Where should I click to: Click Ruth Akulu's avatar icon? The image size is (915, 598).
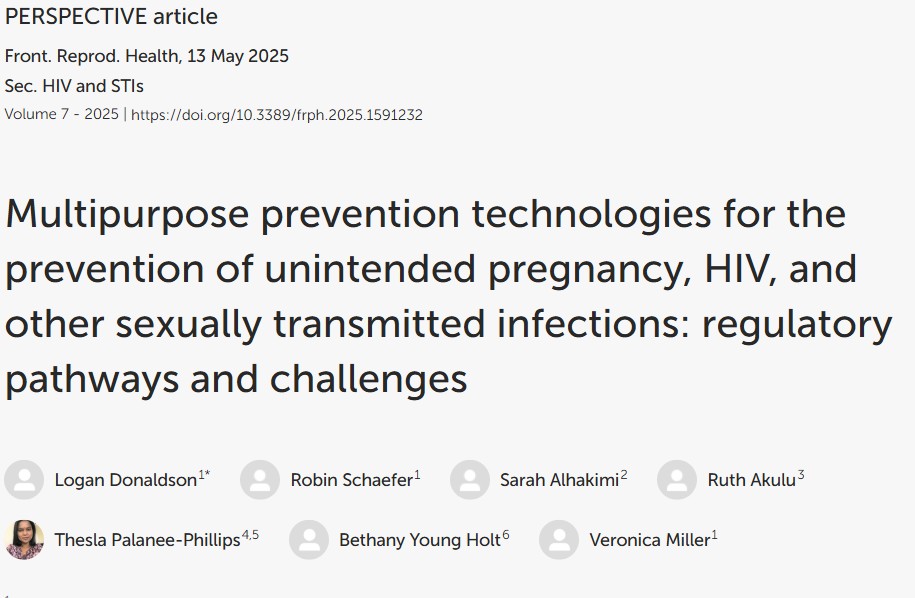point(677,480)
